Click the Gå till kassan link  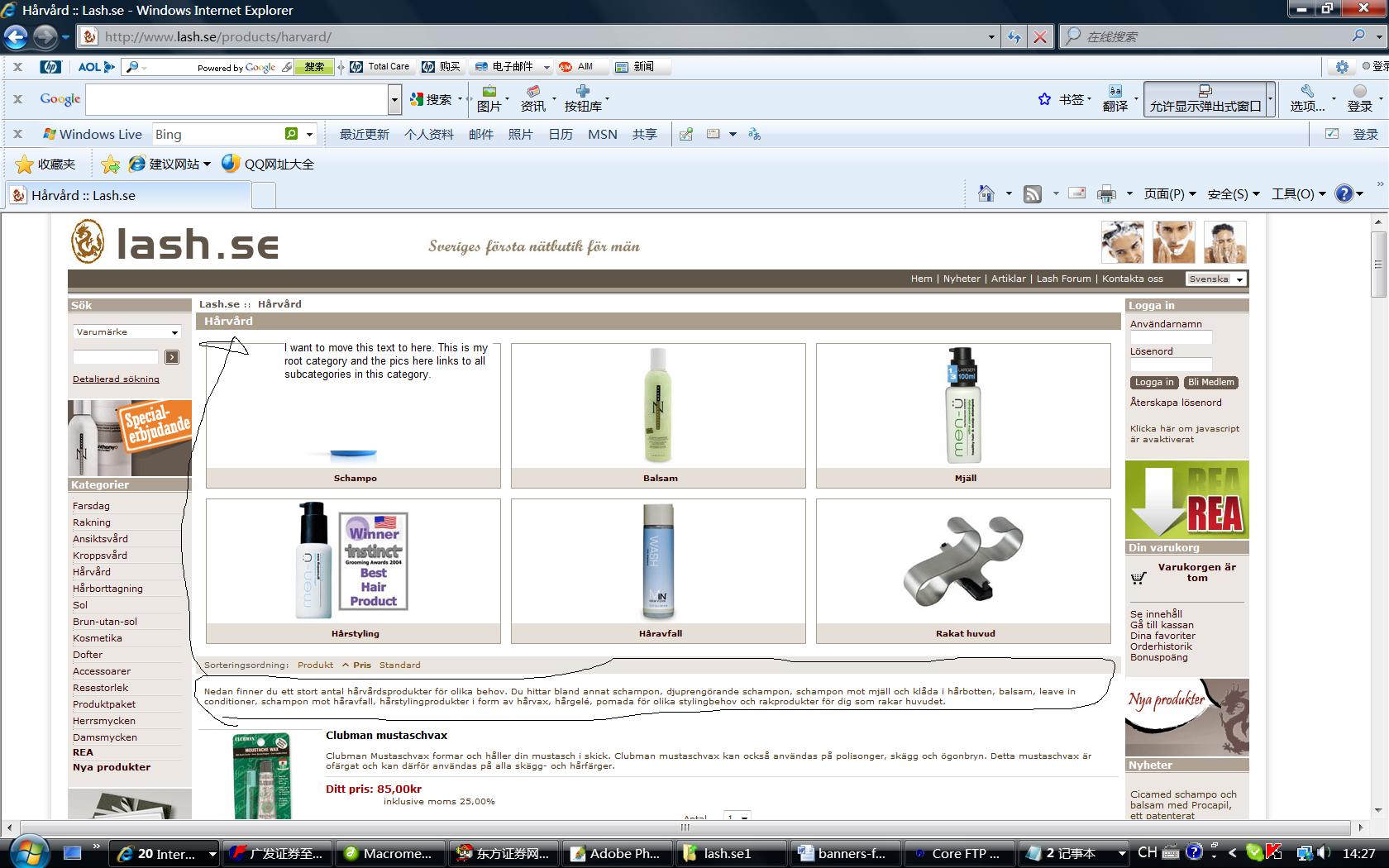(1162, 625)
